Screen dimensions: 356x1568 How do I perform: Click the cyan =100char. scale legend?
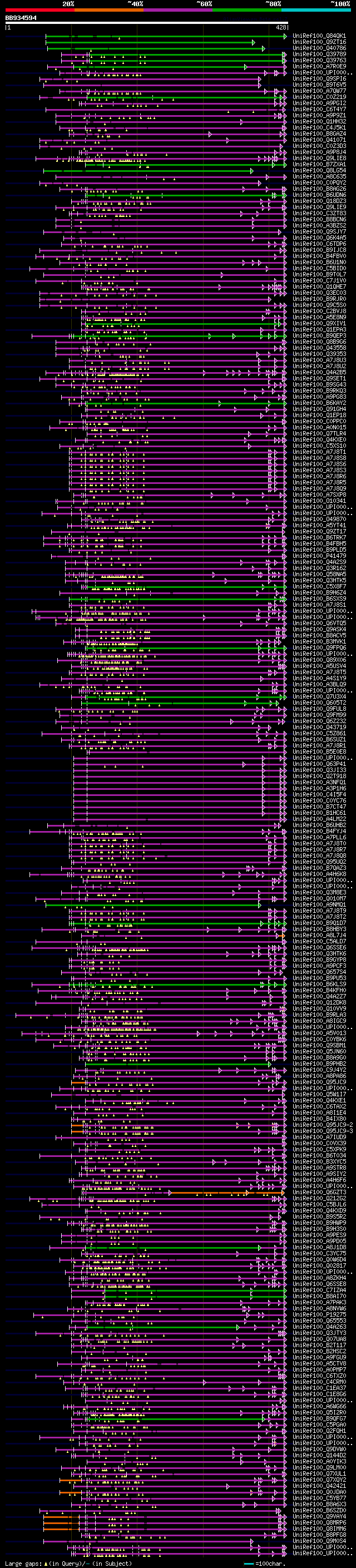[265, 1564]
